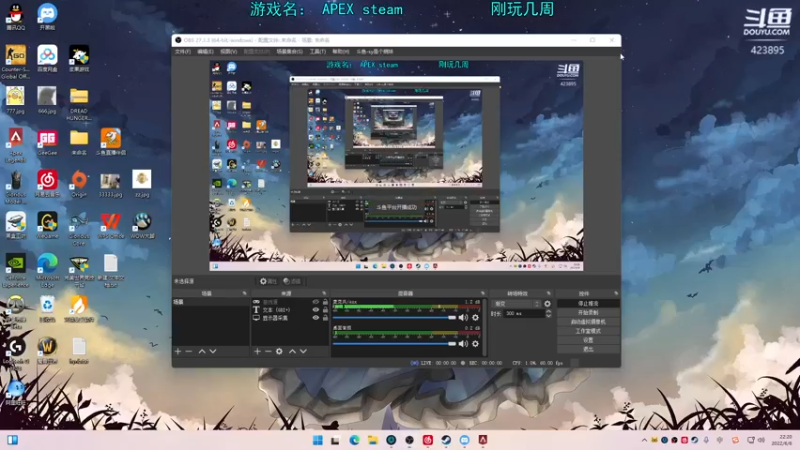Increase transition duration with the stepper
The image size is (800, 450).
548,311
